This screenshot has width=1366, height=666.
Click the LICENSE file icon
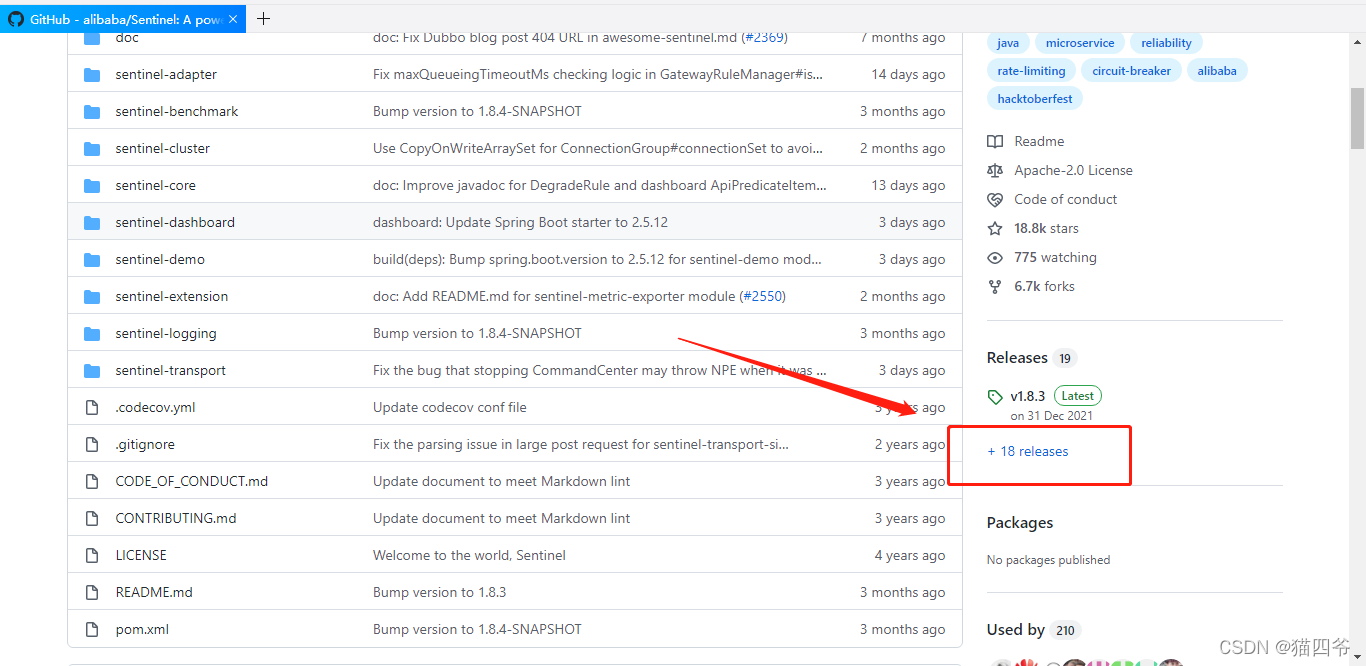point(92,556)
